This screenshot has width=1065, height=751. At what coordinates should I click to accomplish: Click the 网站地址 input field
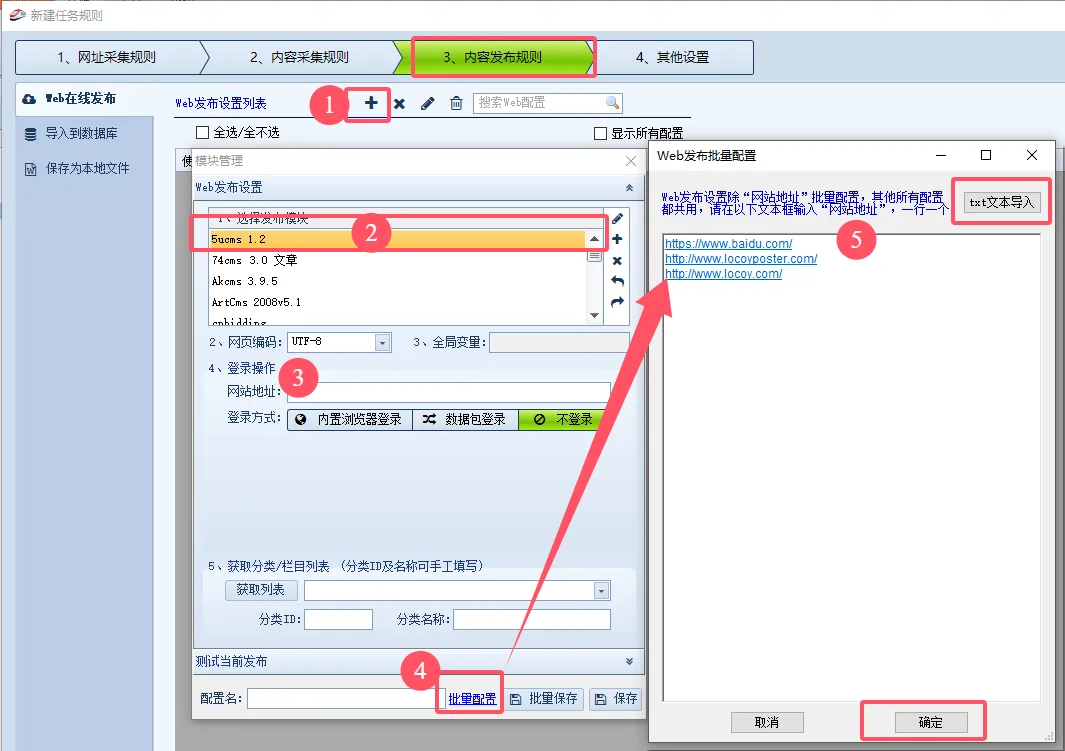(448, 392)
